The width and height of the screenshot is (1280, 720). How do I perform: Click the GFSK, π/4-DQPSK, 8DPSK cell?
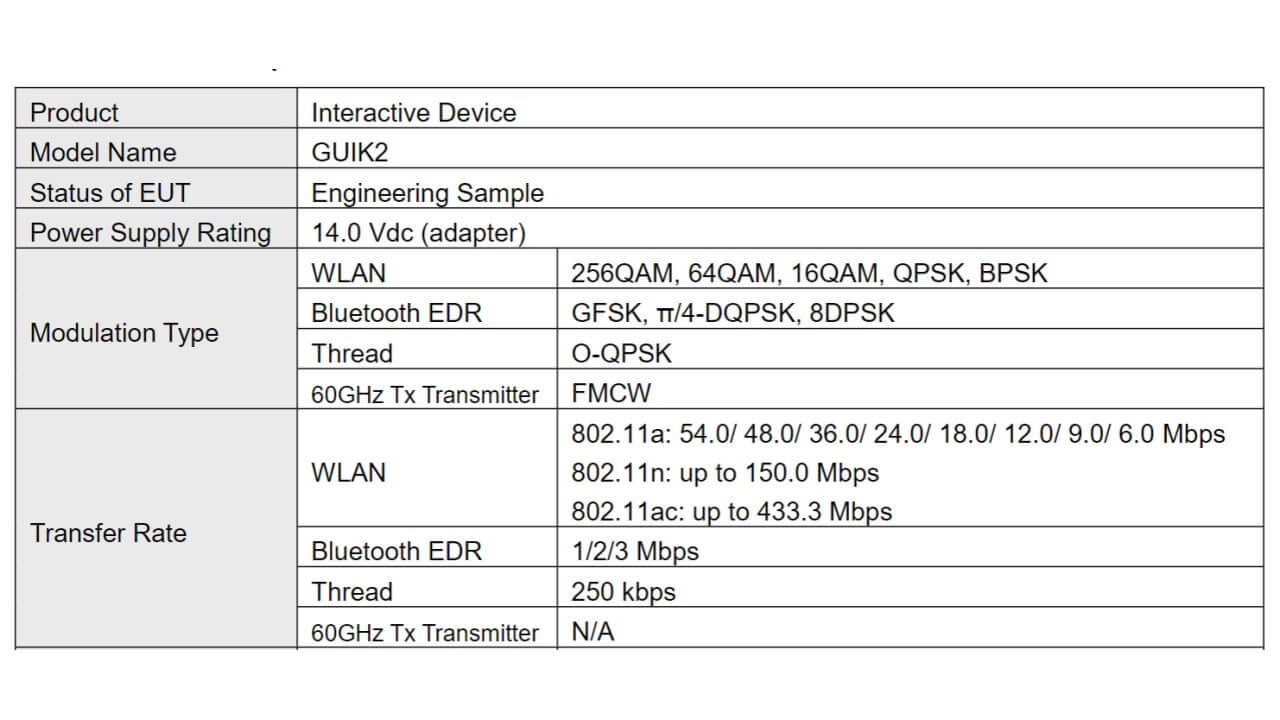(733, 313)
